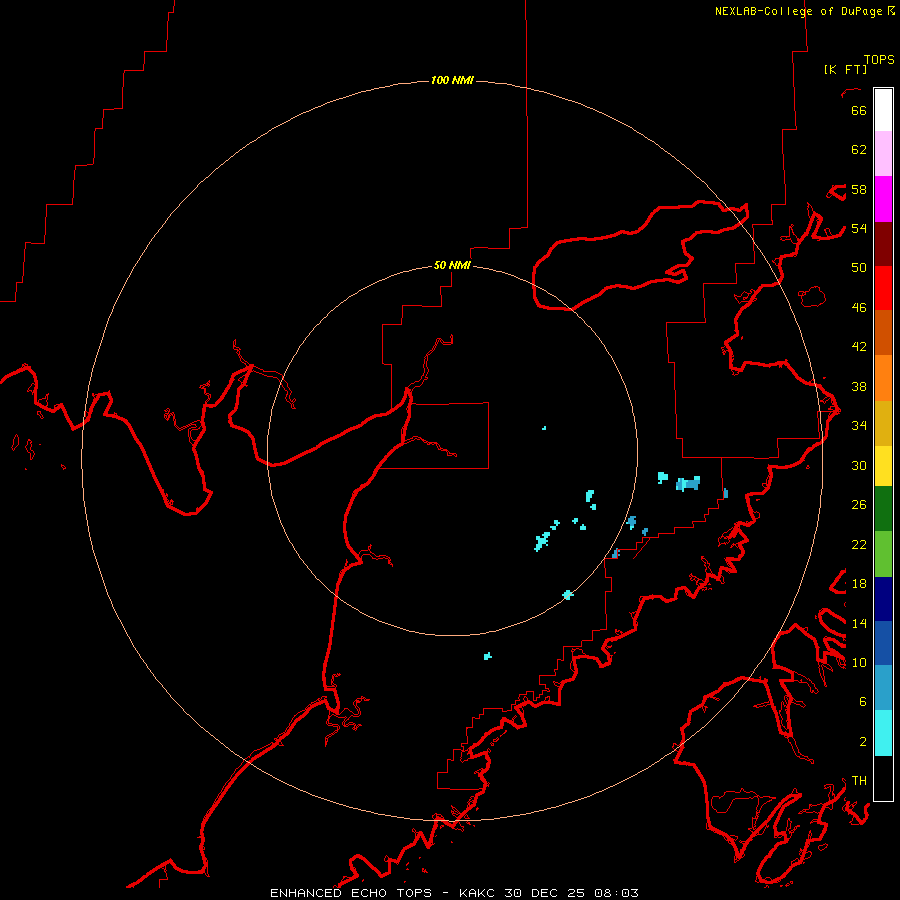Click the '22' legend value label

point(859,545)
